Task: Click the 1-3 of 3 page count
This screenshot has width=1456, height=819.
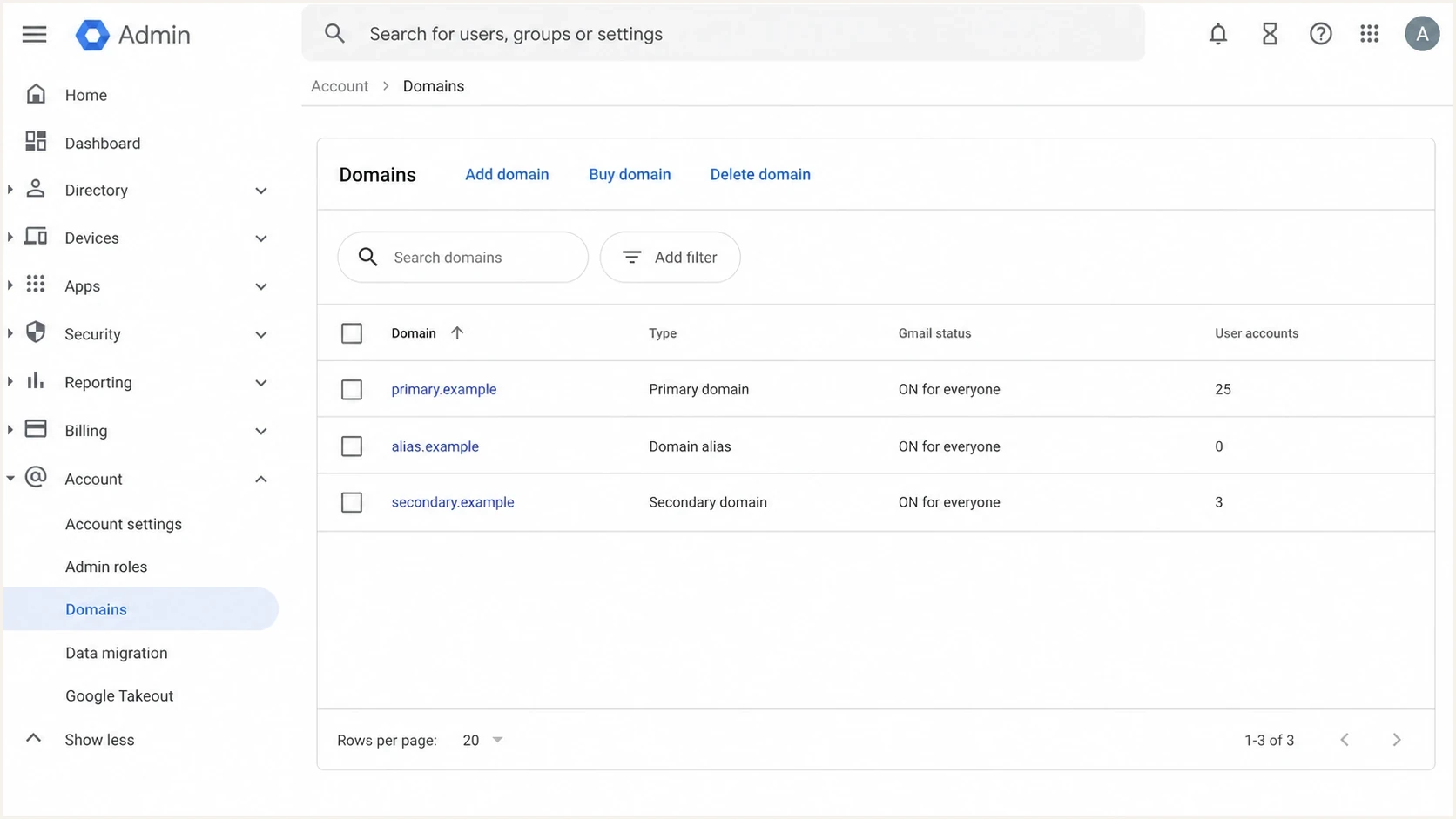Action: coord(1269,741)
